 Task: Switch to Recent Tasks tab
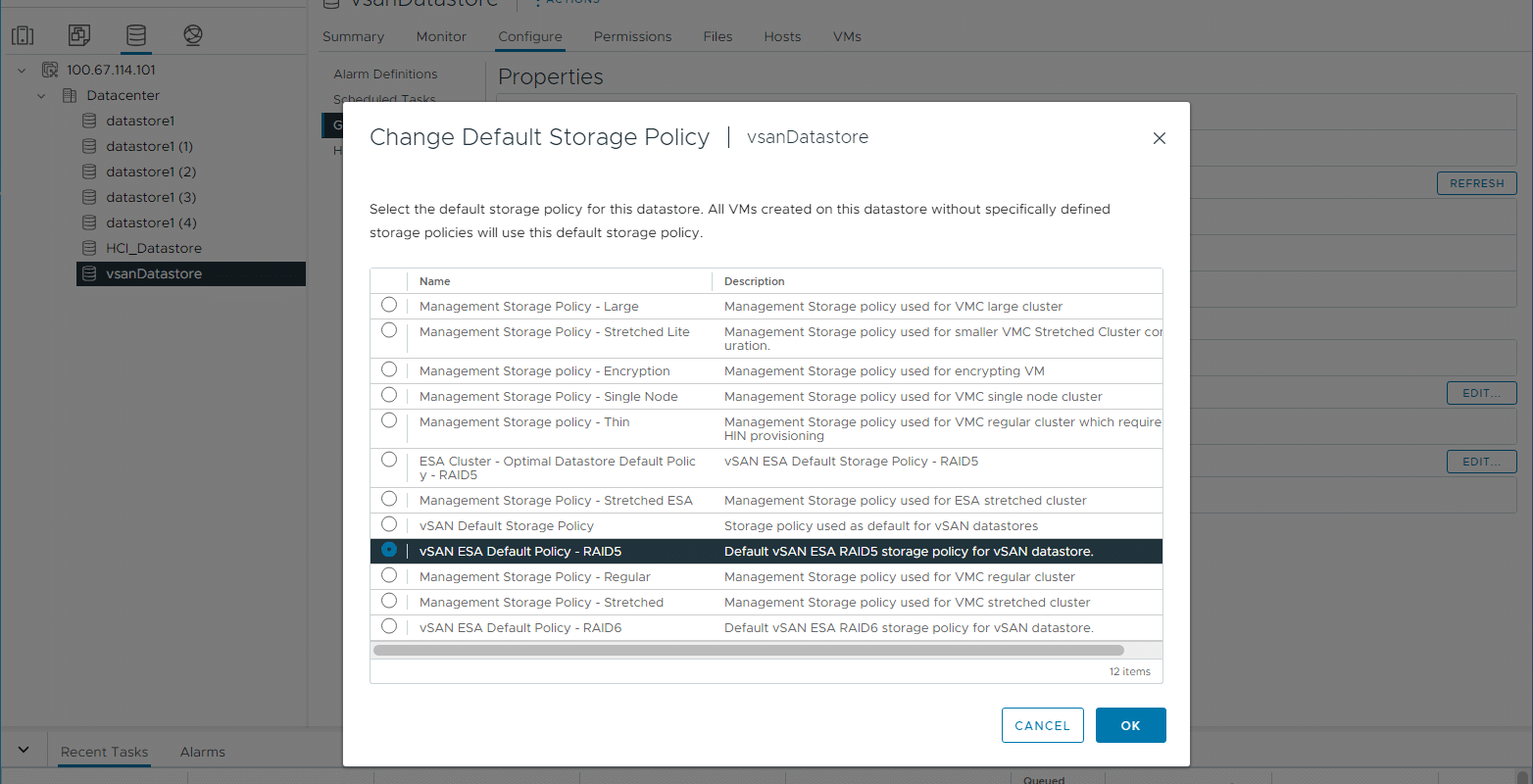104,752
